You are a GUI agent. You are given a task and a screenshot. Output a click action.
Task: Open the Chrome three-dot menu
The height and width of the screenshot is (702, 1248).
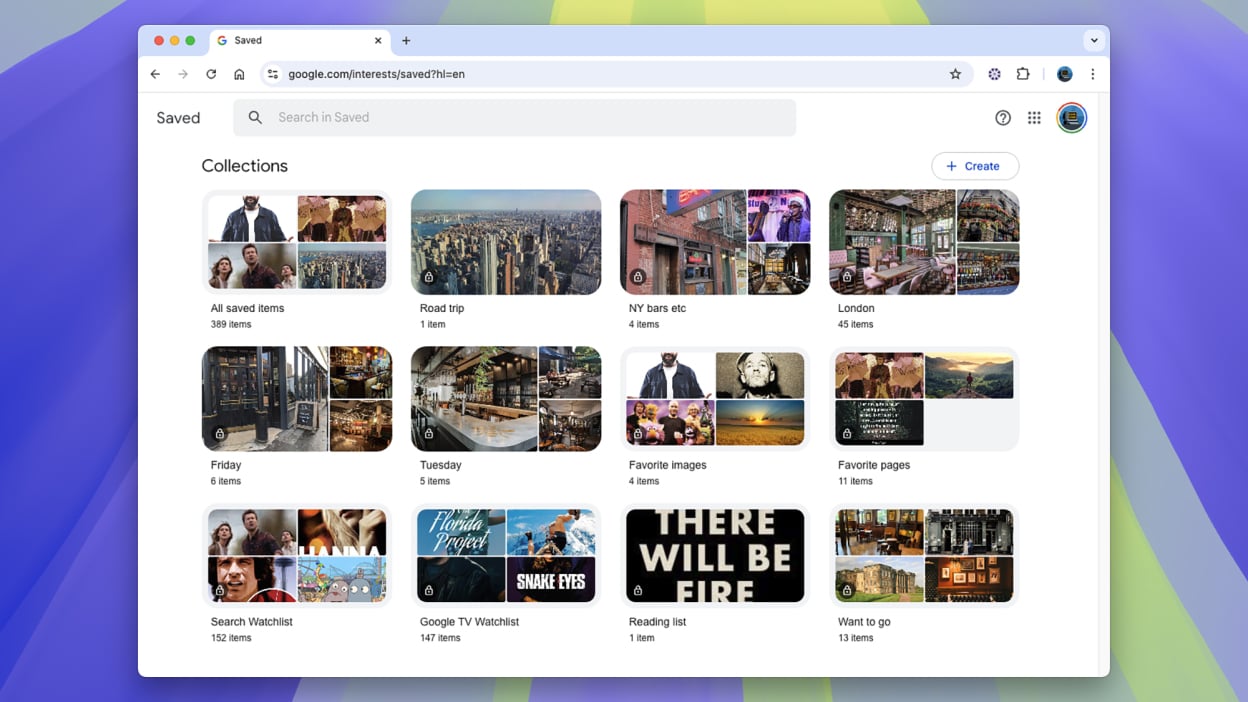pyautogui.click(x=1092, y=73)
